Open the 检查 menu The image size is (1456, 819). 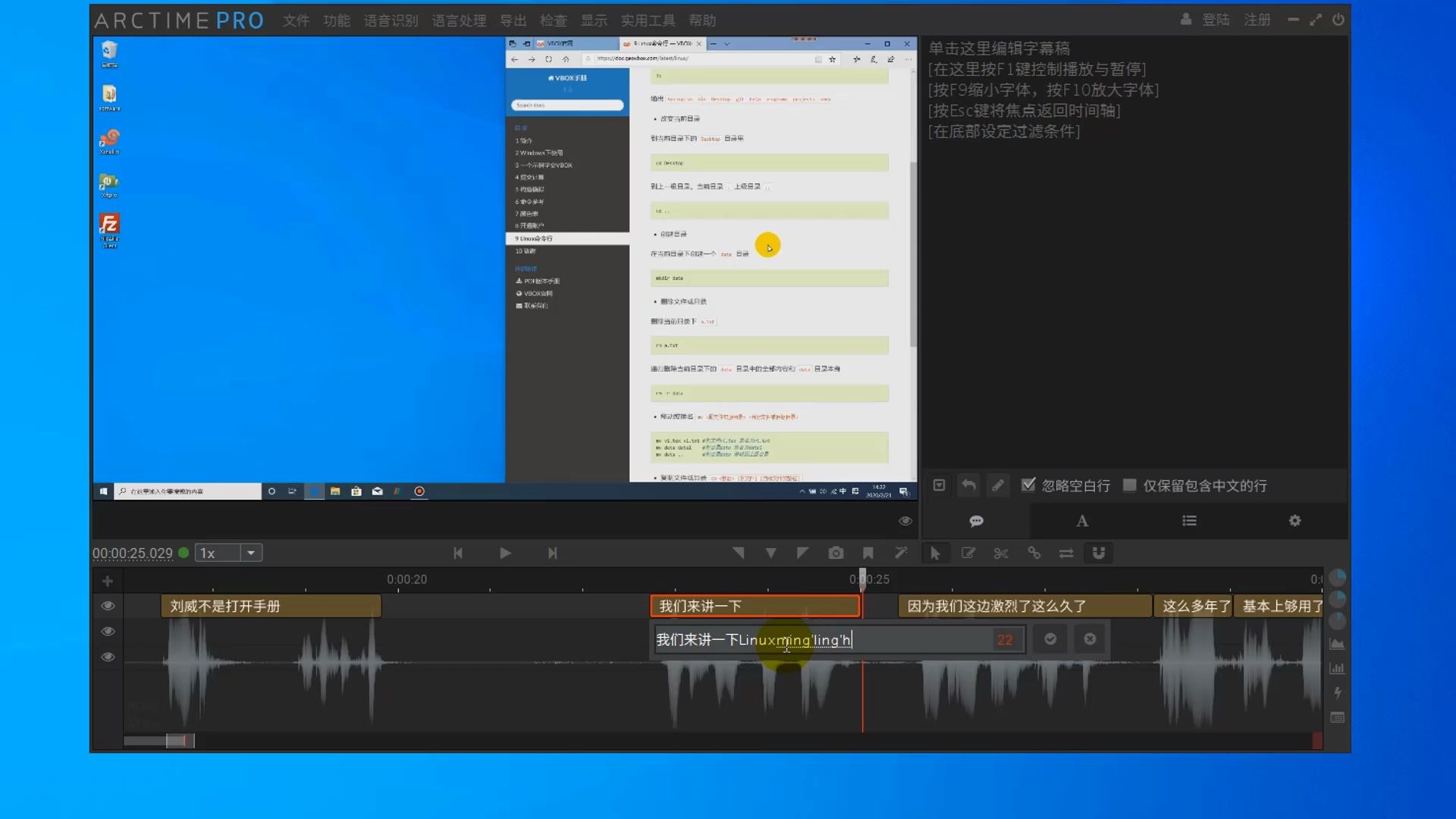click(554, 20)
